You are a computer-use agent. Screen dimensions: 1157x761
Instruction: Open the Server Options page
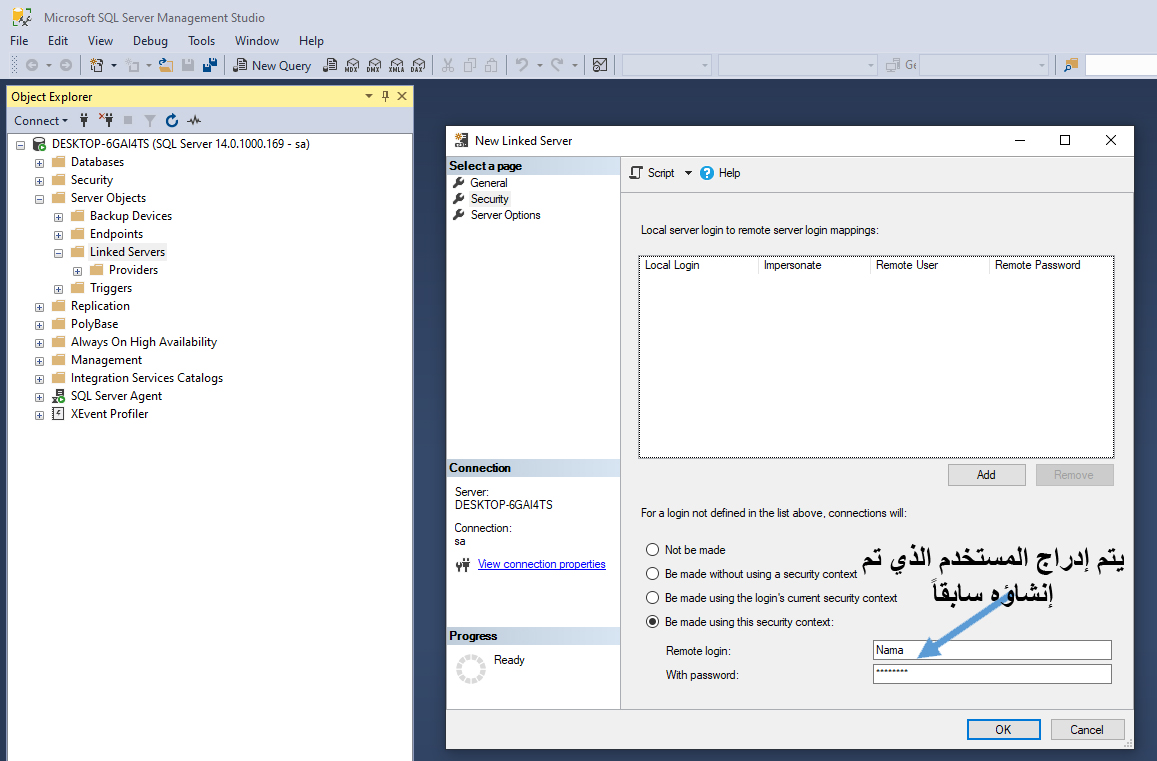tap(505, 216)
